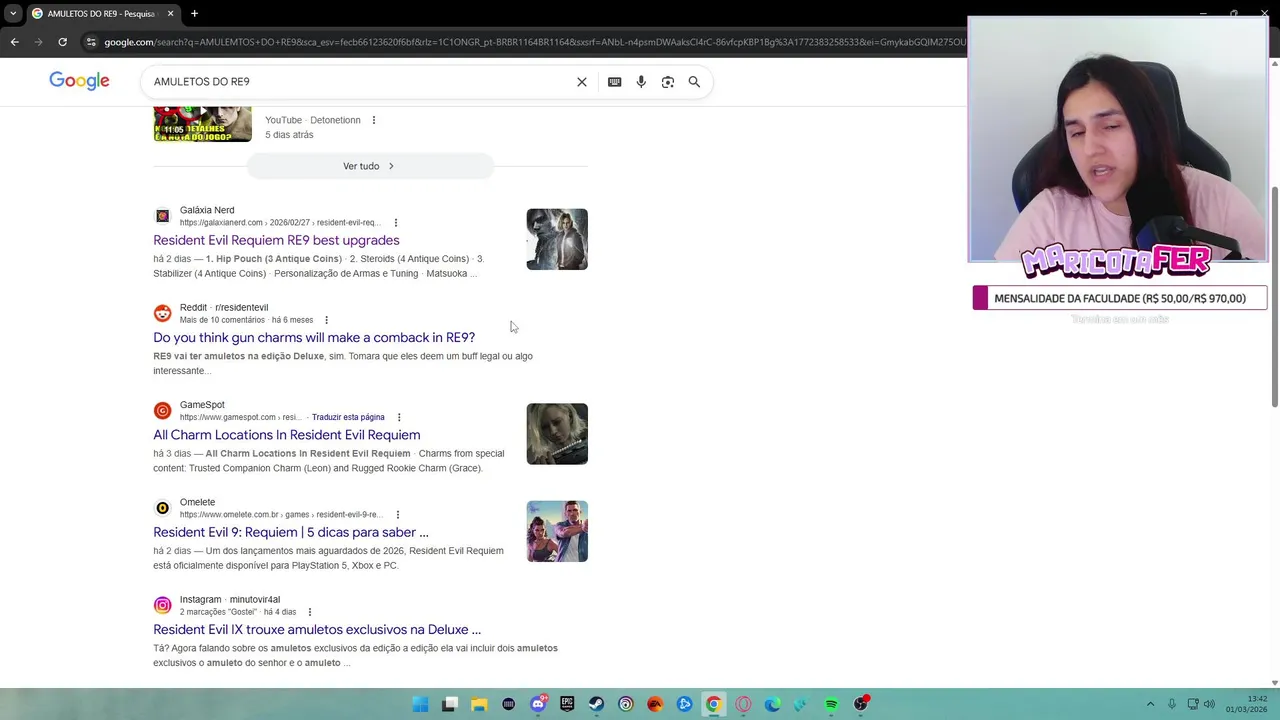Open Resident Evil Requiem RE9 best upgrades

point(276,240)
